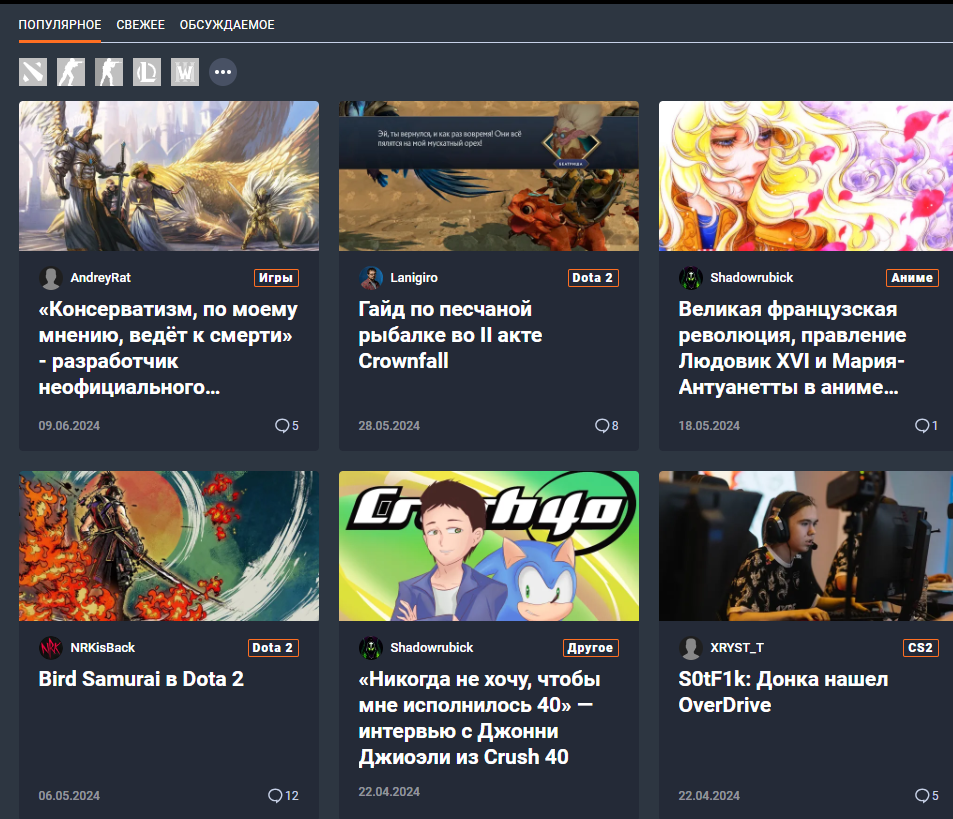Click the date 28.05.2024
Screen dimensions: 953x819
(x=389, y=425)
